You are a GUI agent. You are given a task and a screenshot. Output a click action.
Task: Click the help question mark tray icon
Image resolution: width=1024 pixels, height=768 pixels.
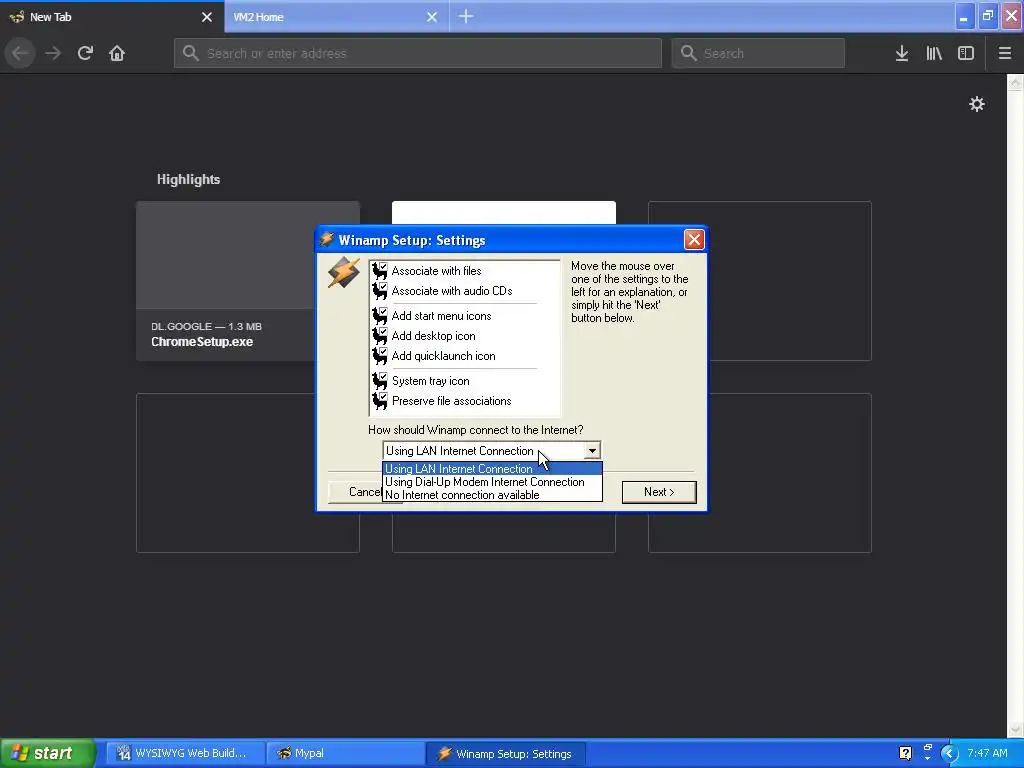[905, 753]
